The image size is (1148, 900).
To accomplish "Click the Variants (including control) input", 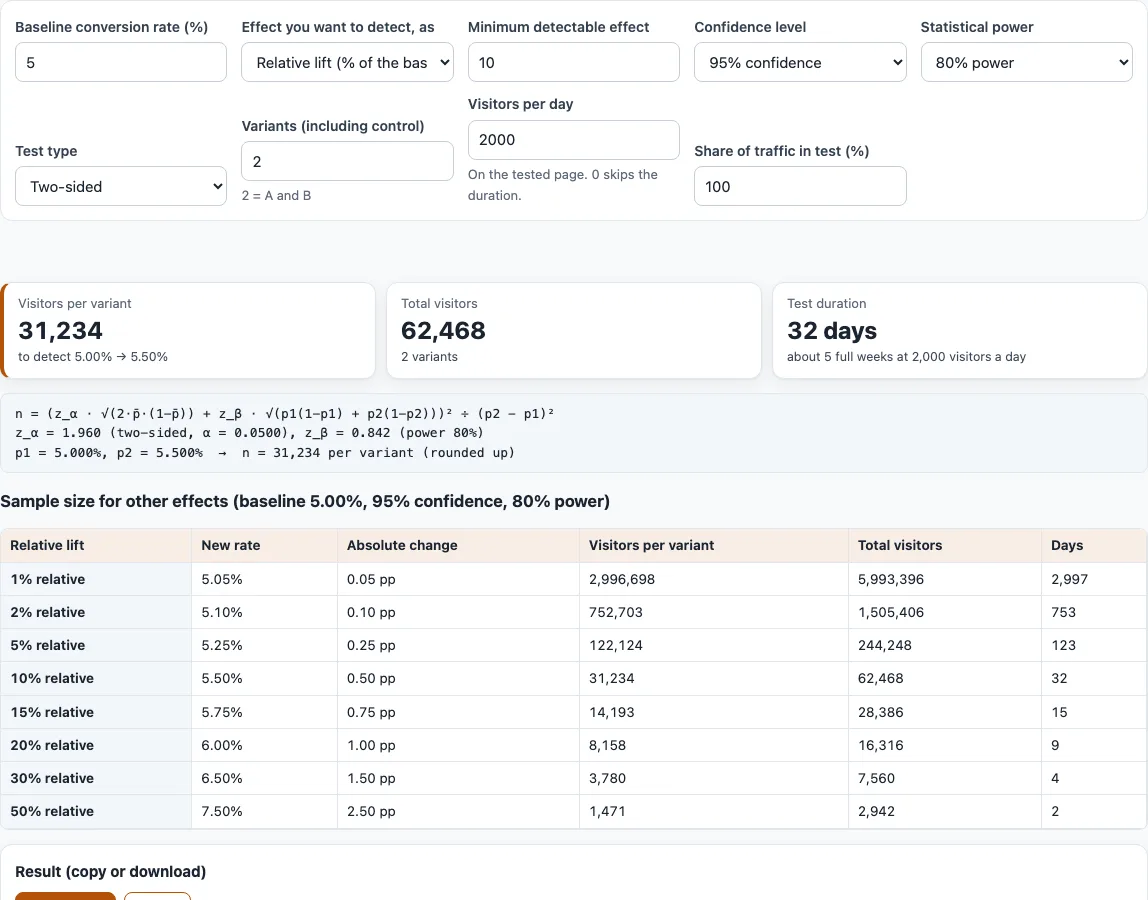I will pos(347,161).
